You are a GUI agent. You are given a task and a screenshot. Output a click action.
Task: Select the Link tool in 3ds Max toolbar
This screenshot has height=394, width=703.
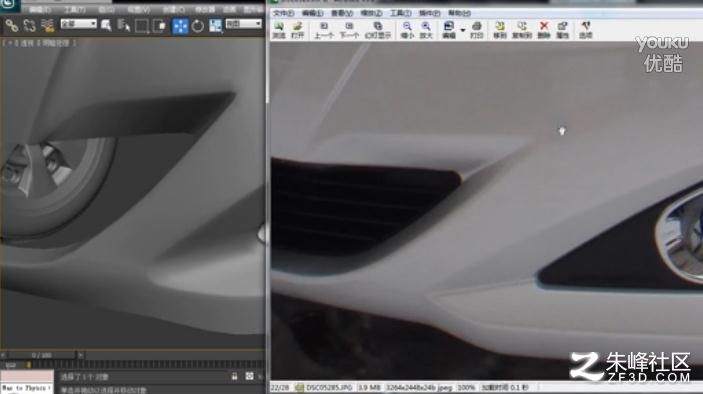coord(12,26)
